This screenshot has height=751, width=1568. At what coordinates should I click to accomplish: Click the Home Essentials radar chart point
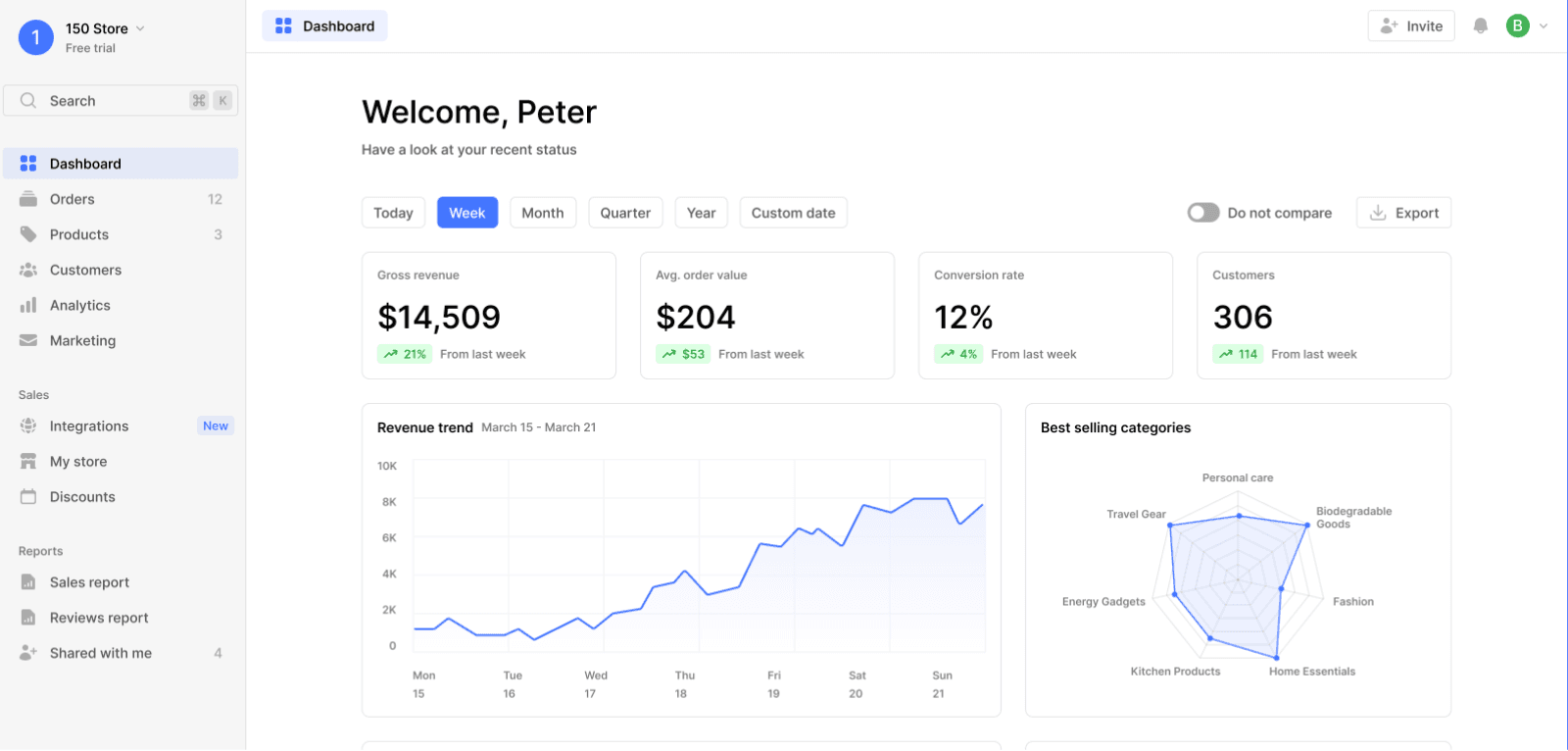(1276, 658)
